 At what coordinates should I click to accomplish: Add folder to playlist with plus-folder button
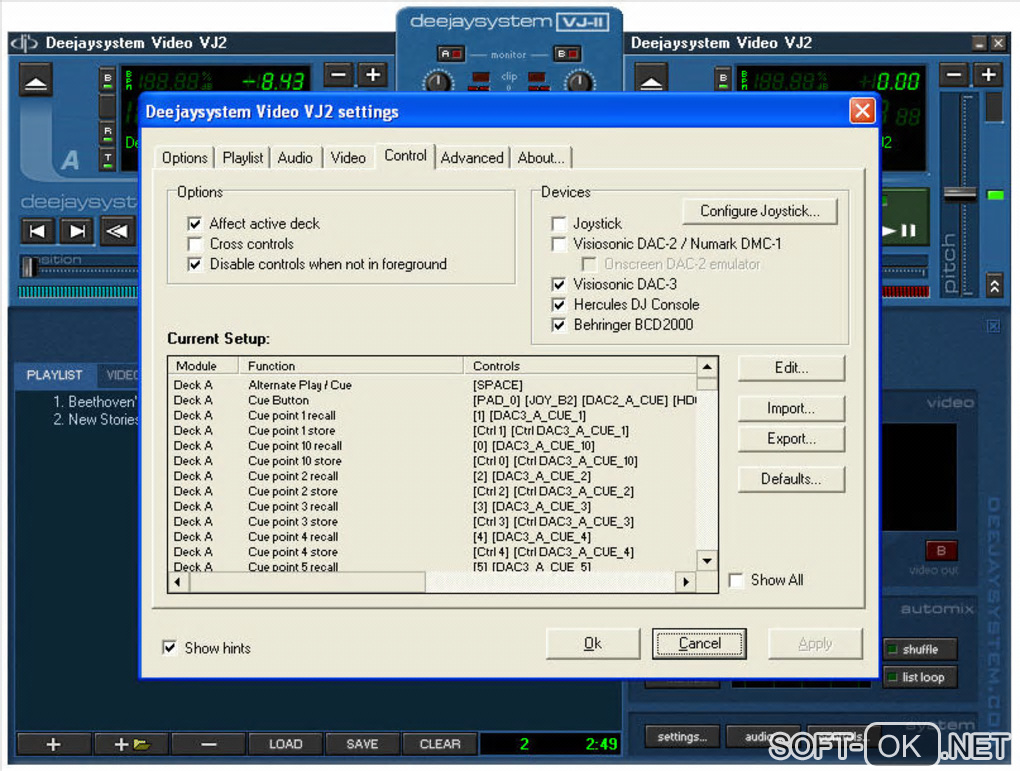pos(131,744)
